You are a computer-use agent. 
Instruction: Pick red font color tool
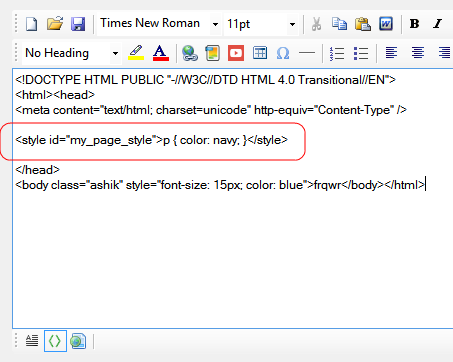[161, 53]
